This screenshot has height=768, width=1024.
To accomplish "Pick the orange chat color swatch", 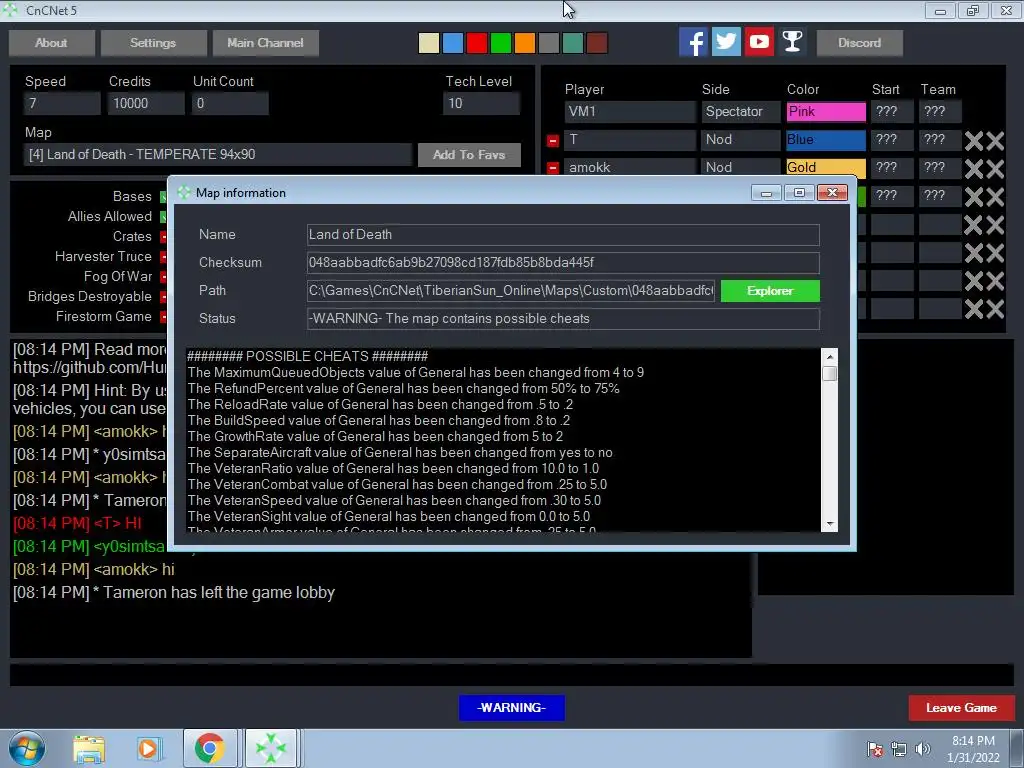I will (x=524, y=43).
